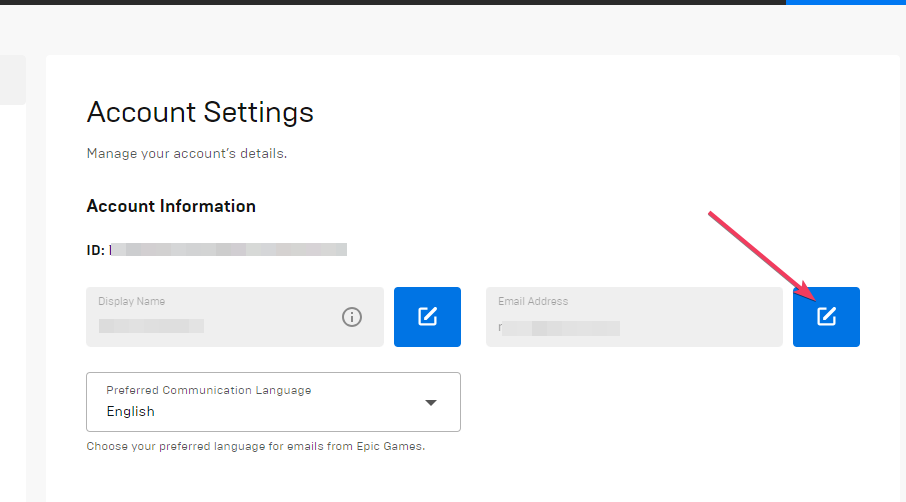Click the blurred display name value
Screen dimensions: 906x502
[151, 326]
